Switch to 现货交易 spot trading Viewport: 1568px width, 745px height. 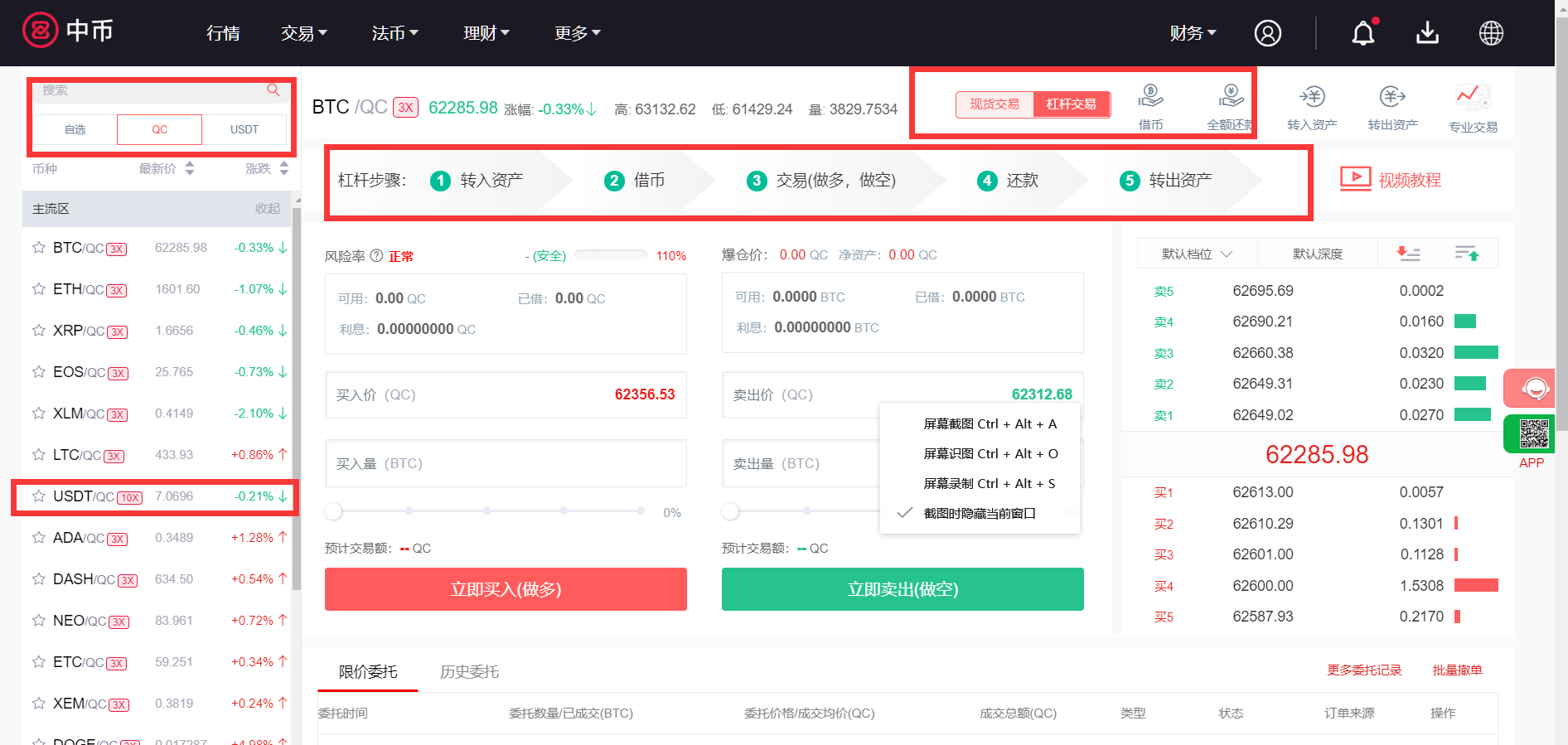(995, 104)
